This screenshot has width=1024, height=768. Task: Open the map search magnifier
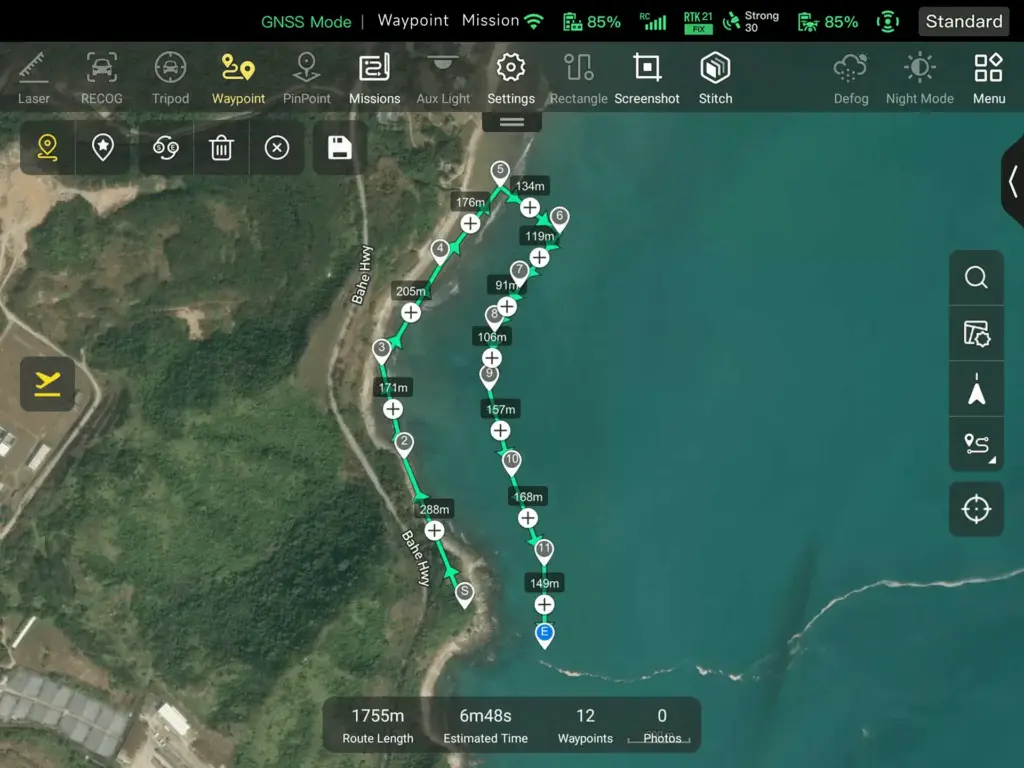[x=976, y=278]
